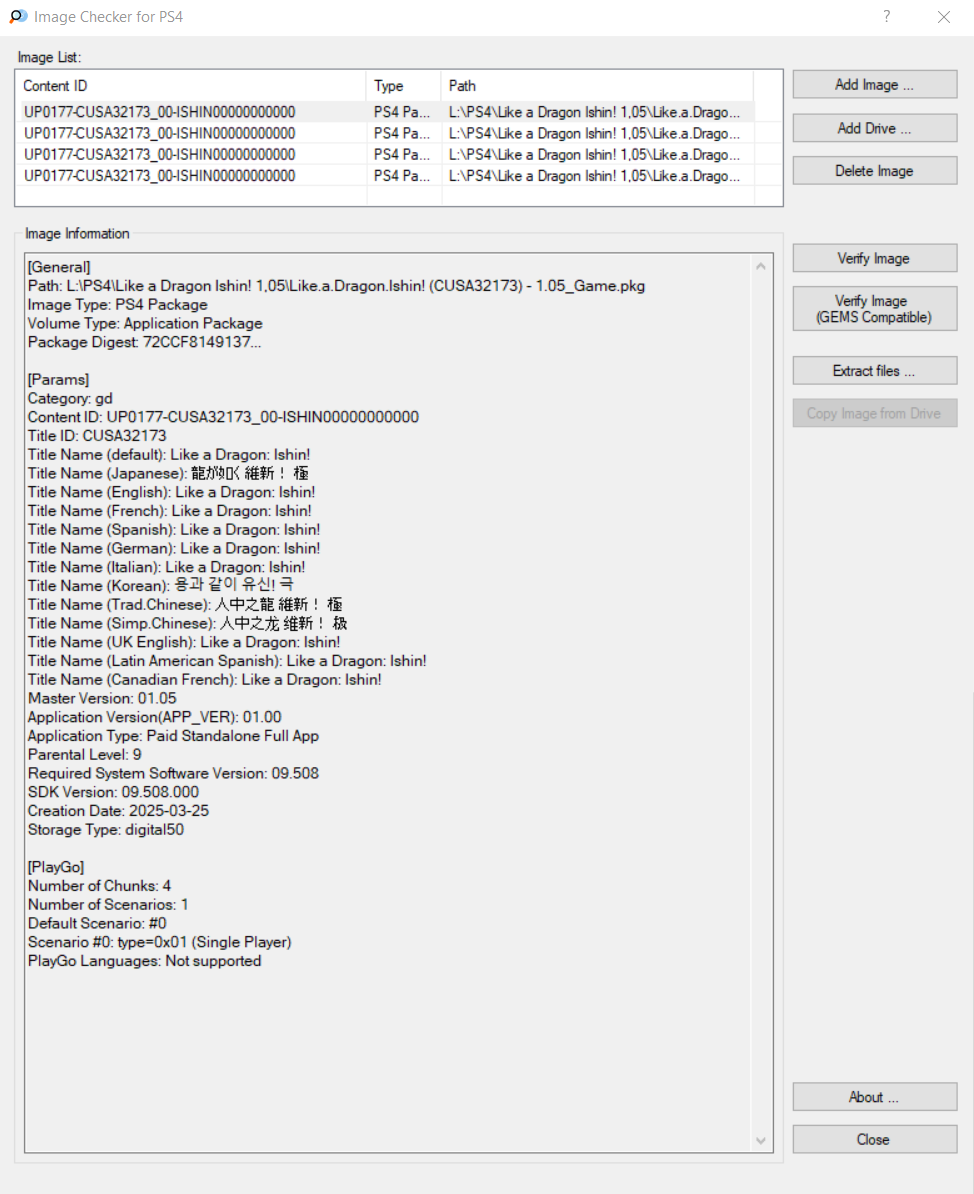974x1194 pixels.
Task: Click the help question mark in title bar
Action: click(886, 17)
